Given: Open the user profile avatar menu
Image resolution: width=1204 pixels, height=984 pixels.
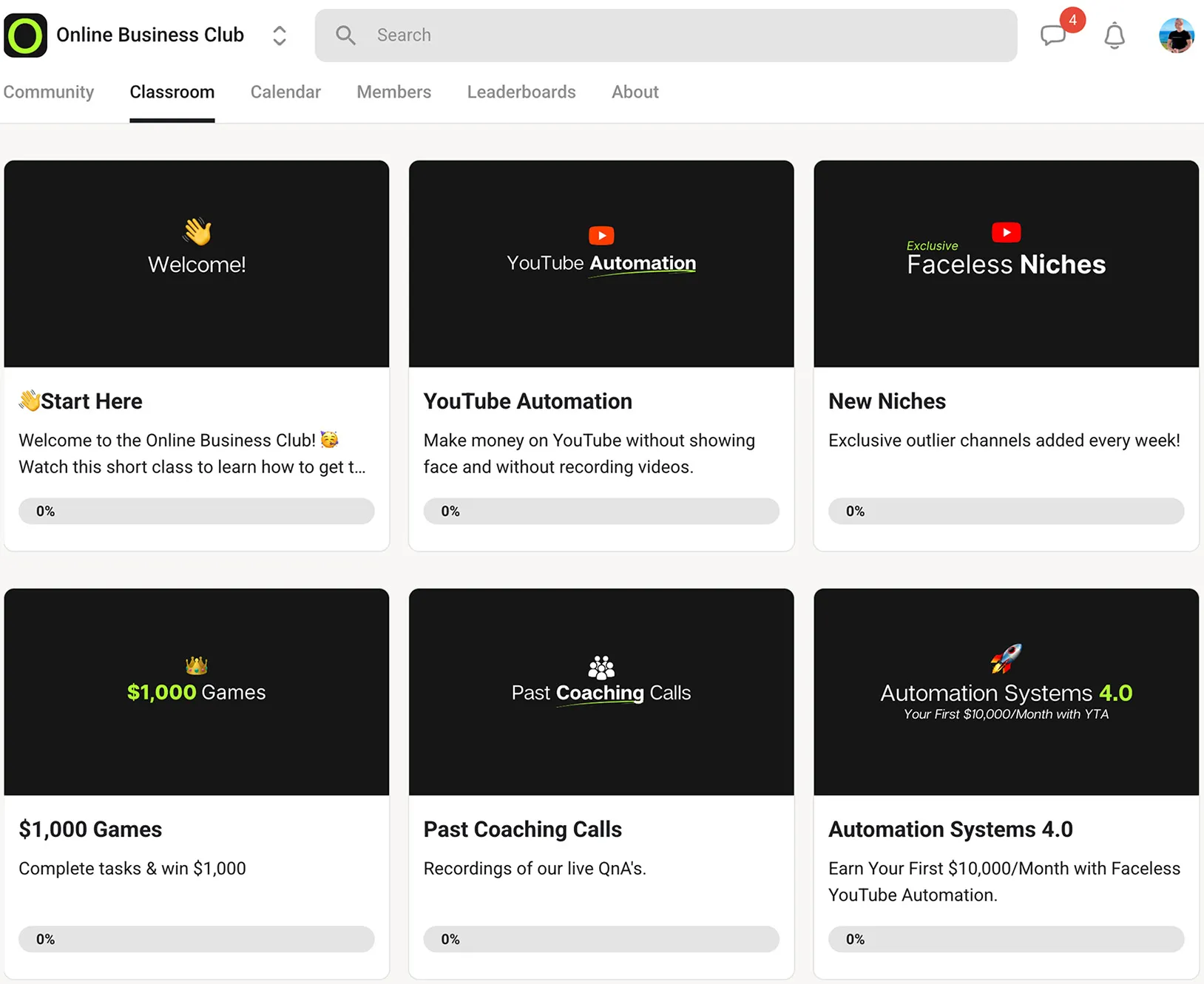Looking at the screenshot, I should point(1177,35).
